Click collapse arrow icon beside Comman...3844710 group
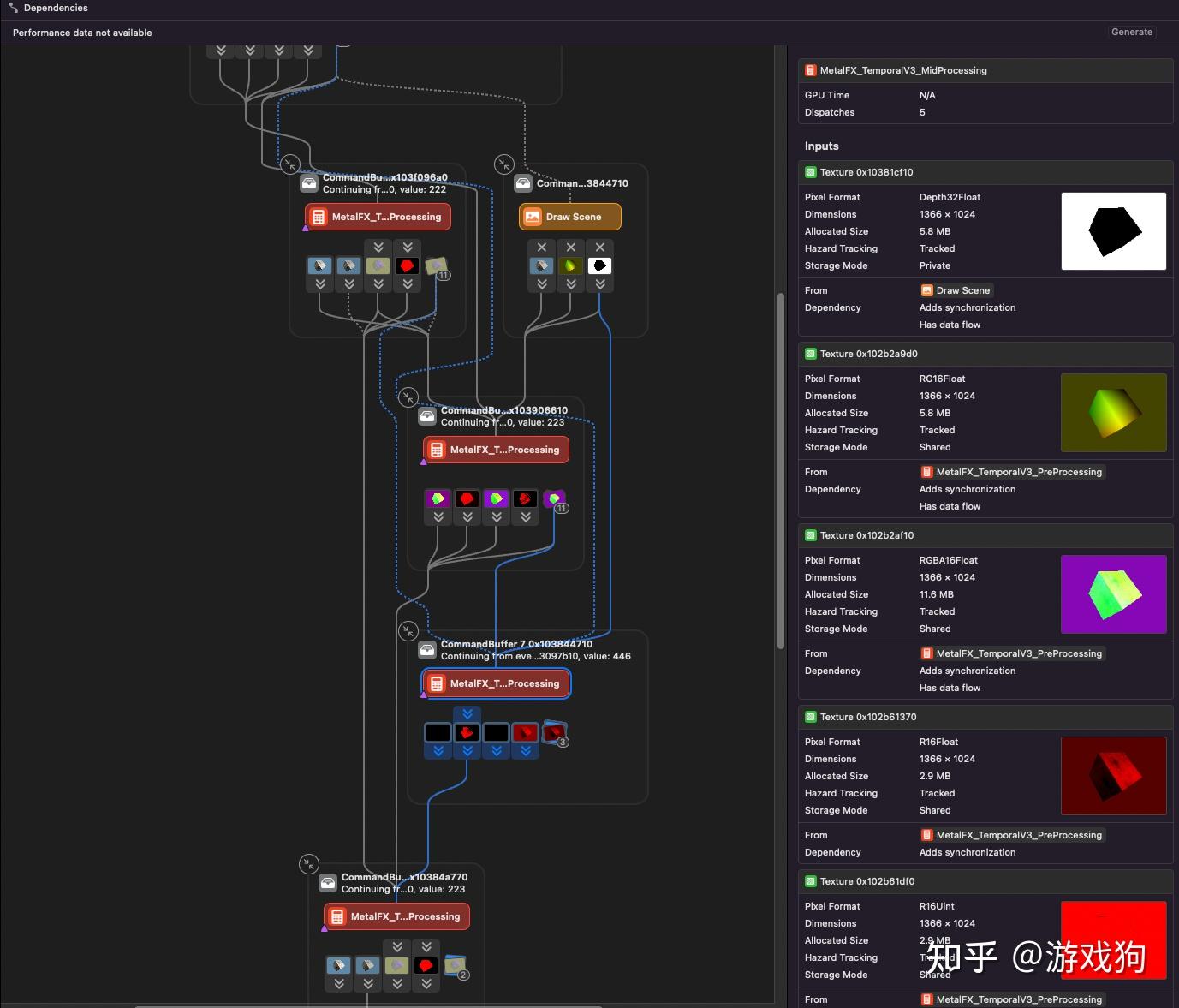The image size is (1179, 1008). [x=504, y=164]
